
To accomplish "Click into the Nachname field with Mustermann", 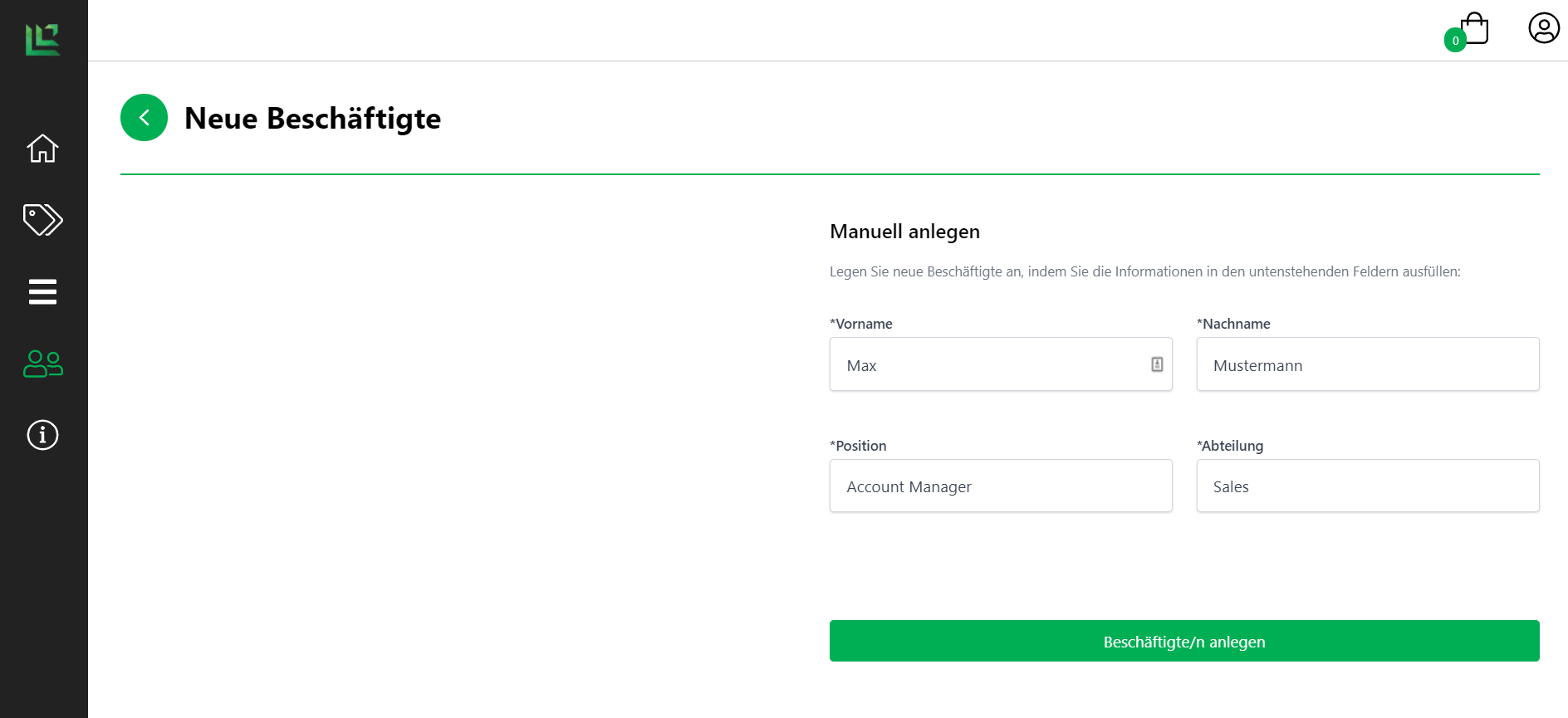I will (1367, 365).
